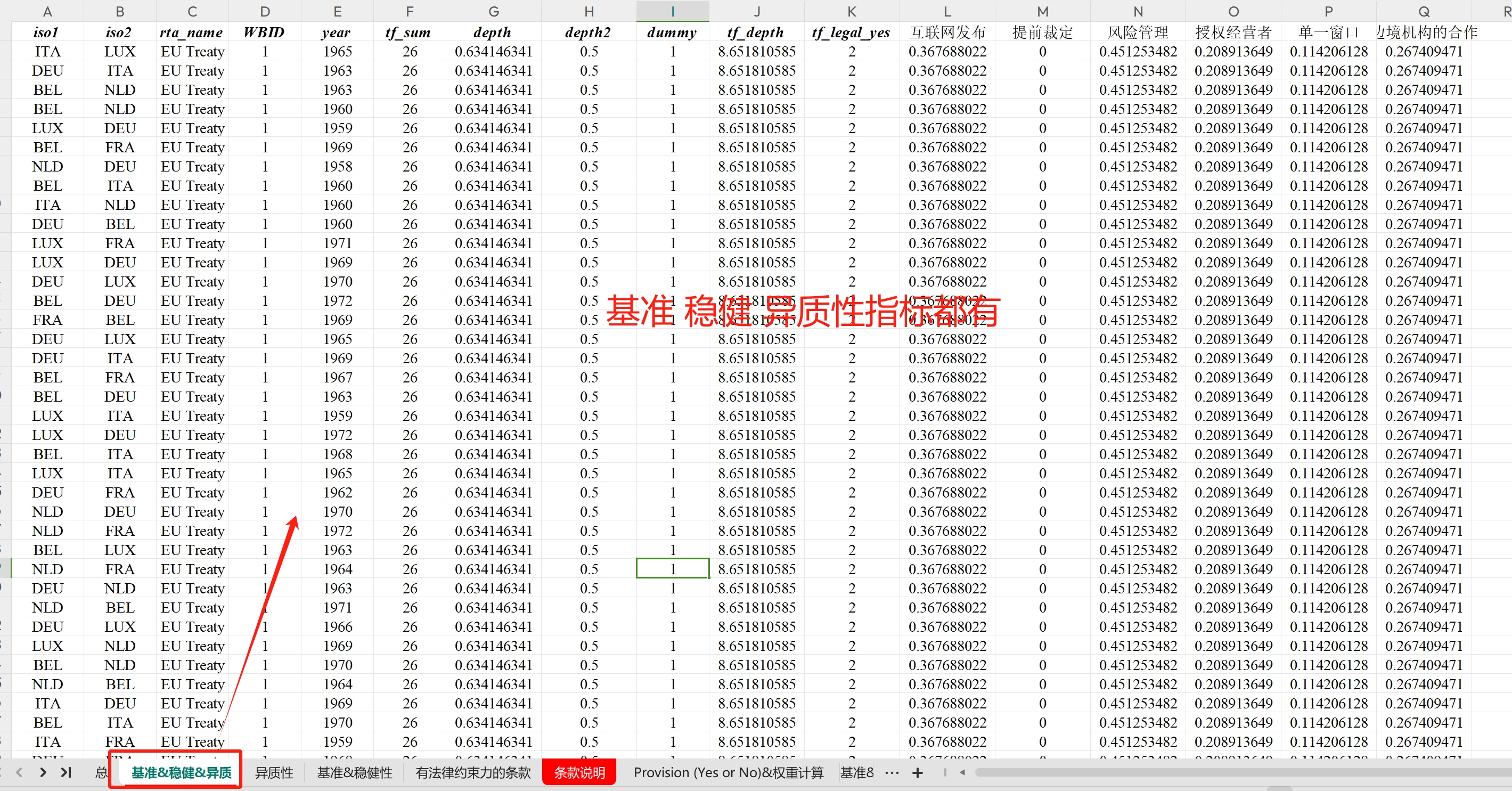Click the rta_name header cell
The height and width of the screenshot is (791, 1512).
coord(192,32)
